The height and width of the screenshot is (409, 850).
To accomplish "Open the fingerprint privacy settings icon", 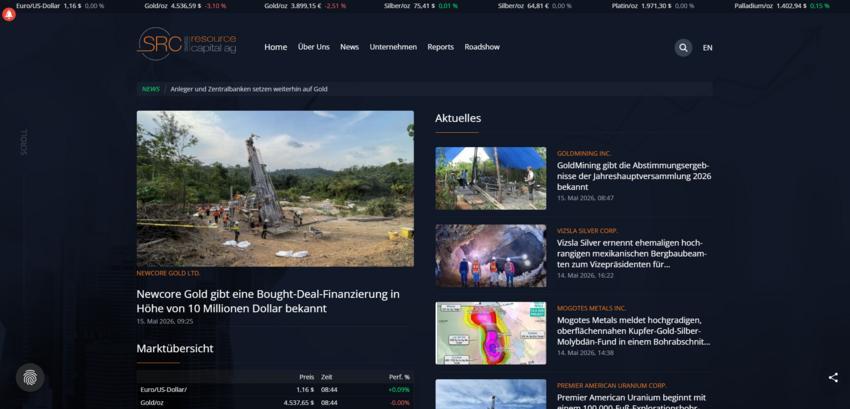I will [x=30, y=378].
